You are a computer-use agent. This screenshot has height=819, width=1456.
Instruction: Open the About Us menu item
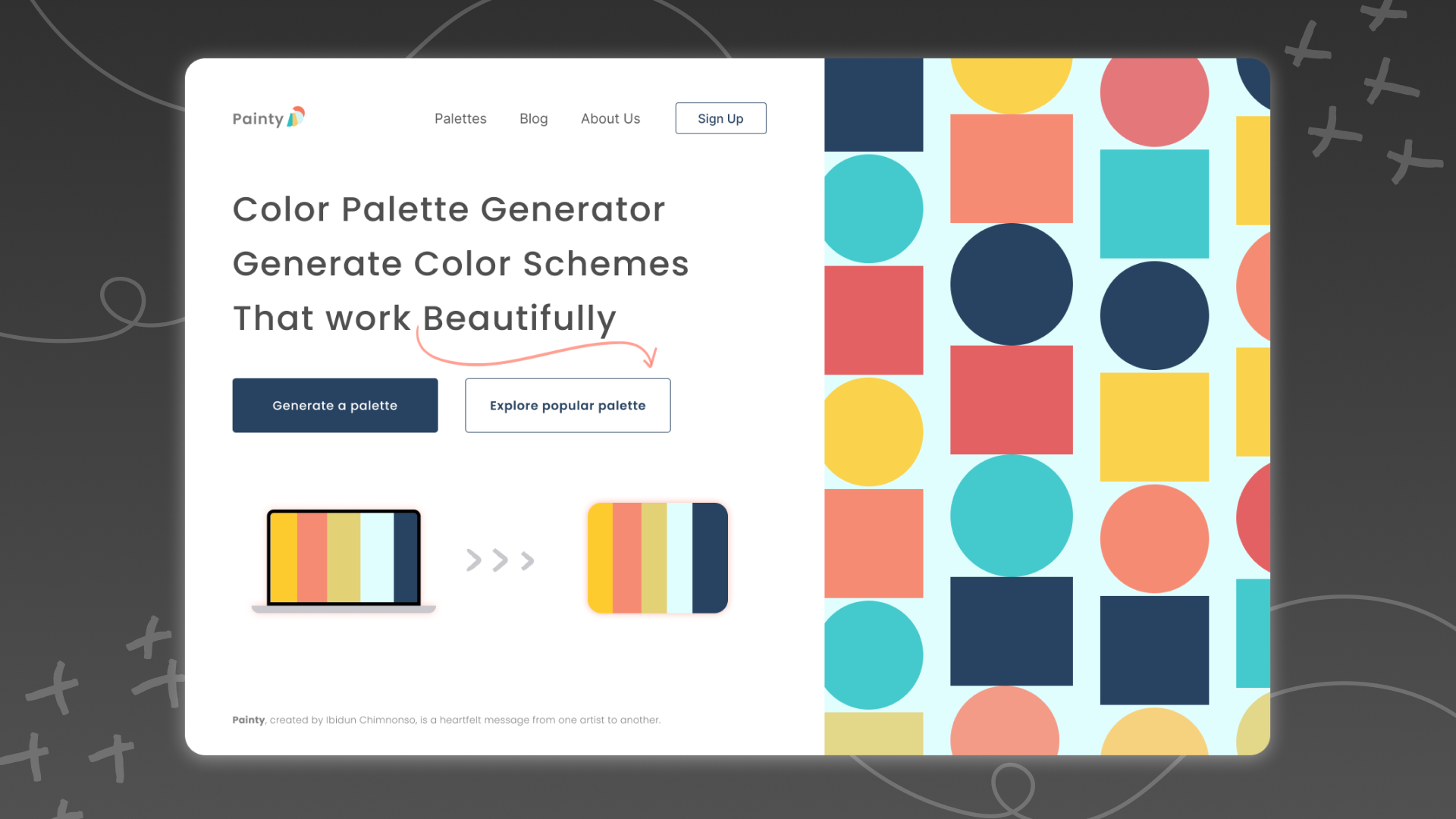611,118
